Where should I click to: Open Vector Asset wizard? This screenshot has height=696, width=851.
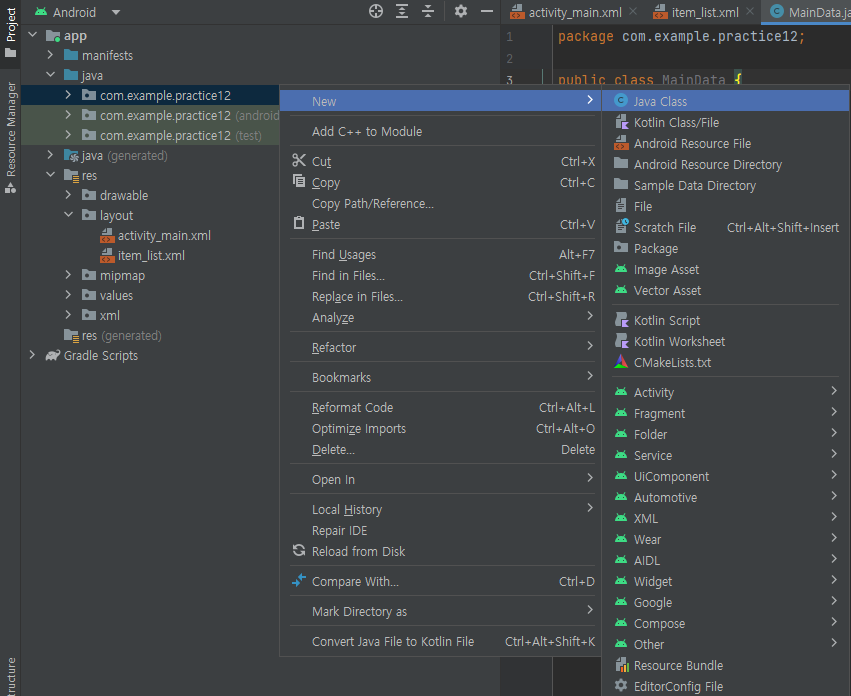(726, 290)
